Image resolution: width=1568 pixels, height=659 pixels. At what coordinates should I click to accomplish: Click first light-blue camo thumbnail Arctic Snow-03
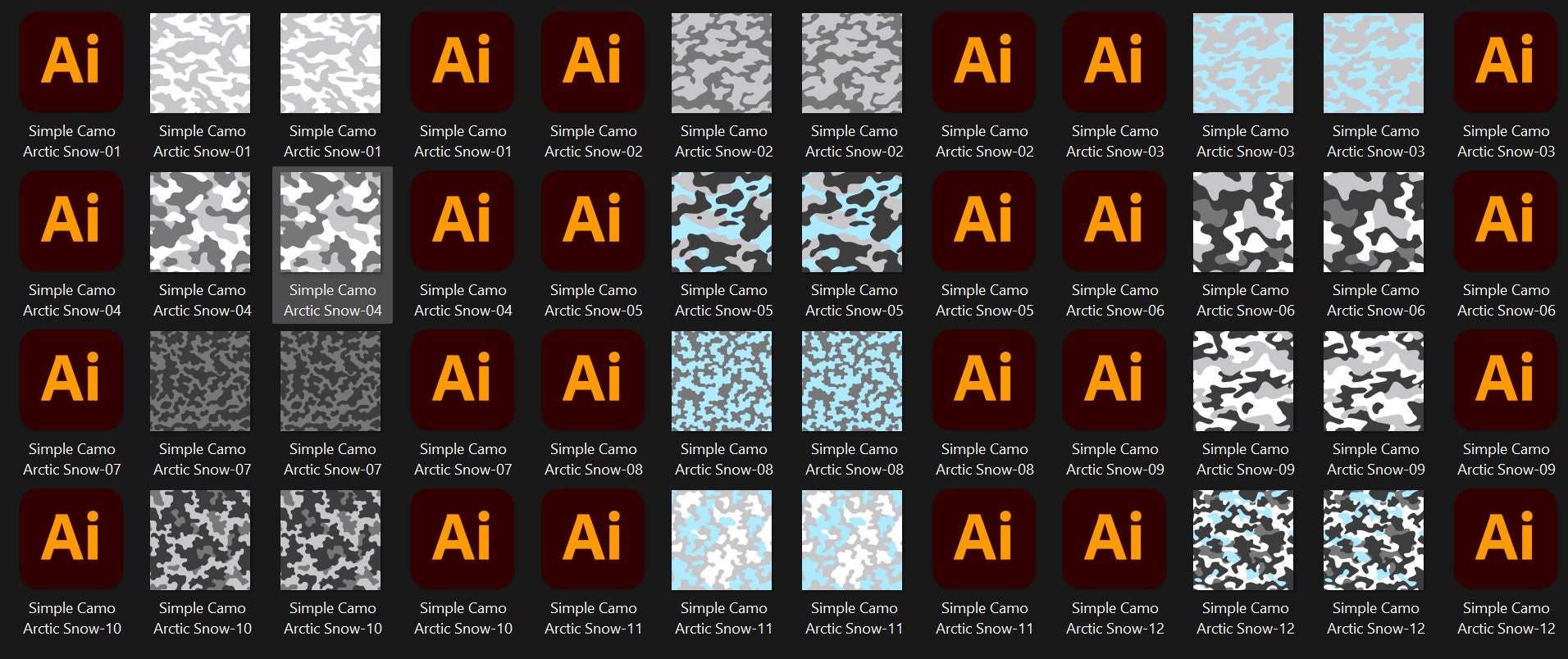click(1243, 62)
